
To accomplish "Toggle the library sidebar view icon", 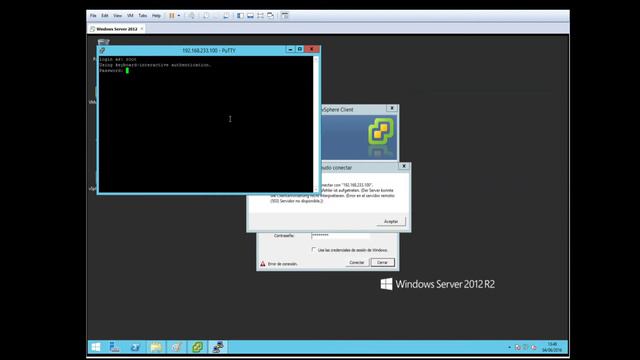I will [x=240, y=16].
